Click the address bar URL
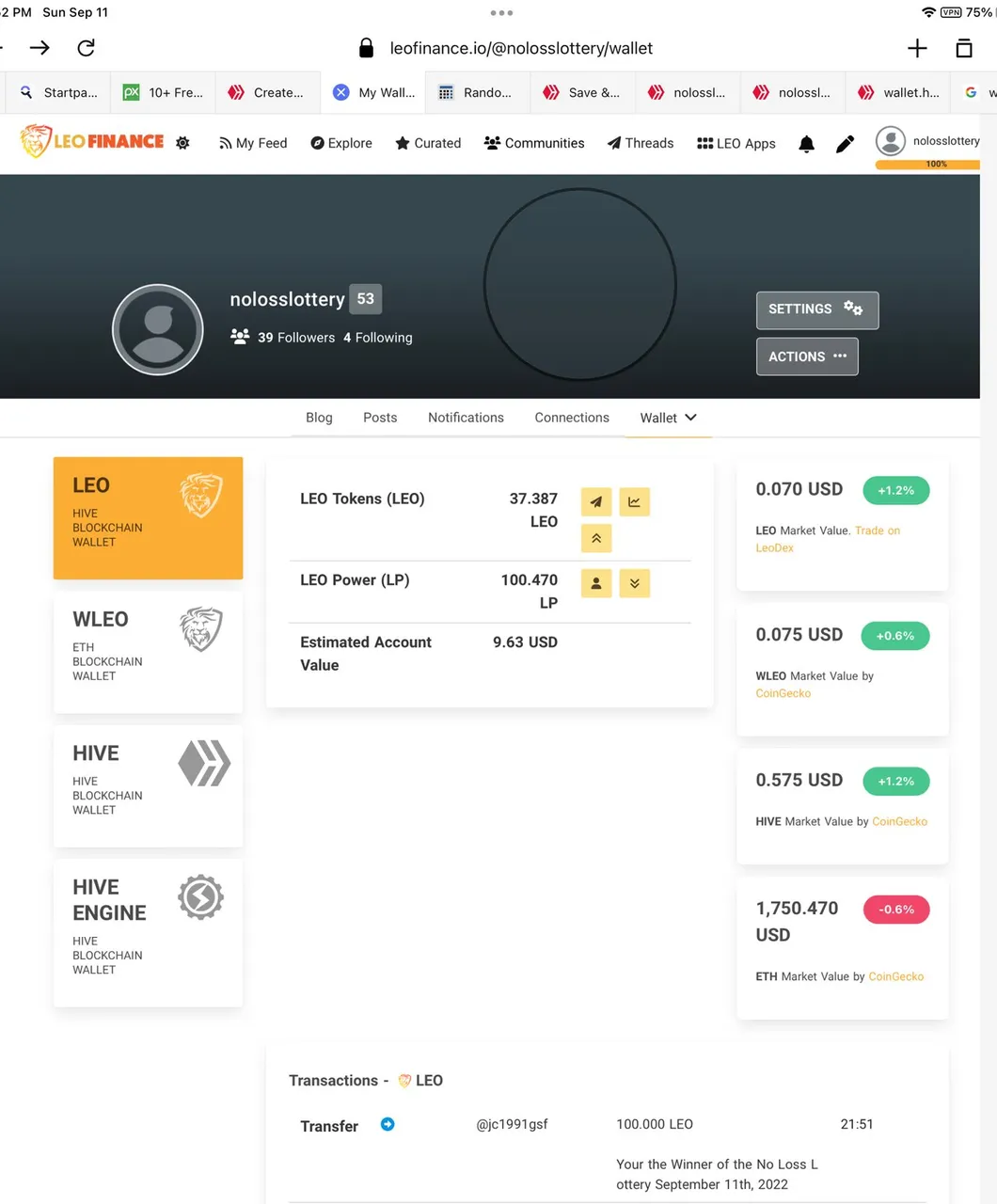 click(x=521, y=48)
